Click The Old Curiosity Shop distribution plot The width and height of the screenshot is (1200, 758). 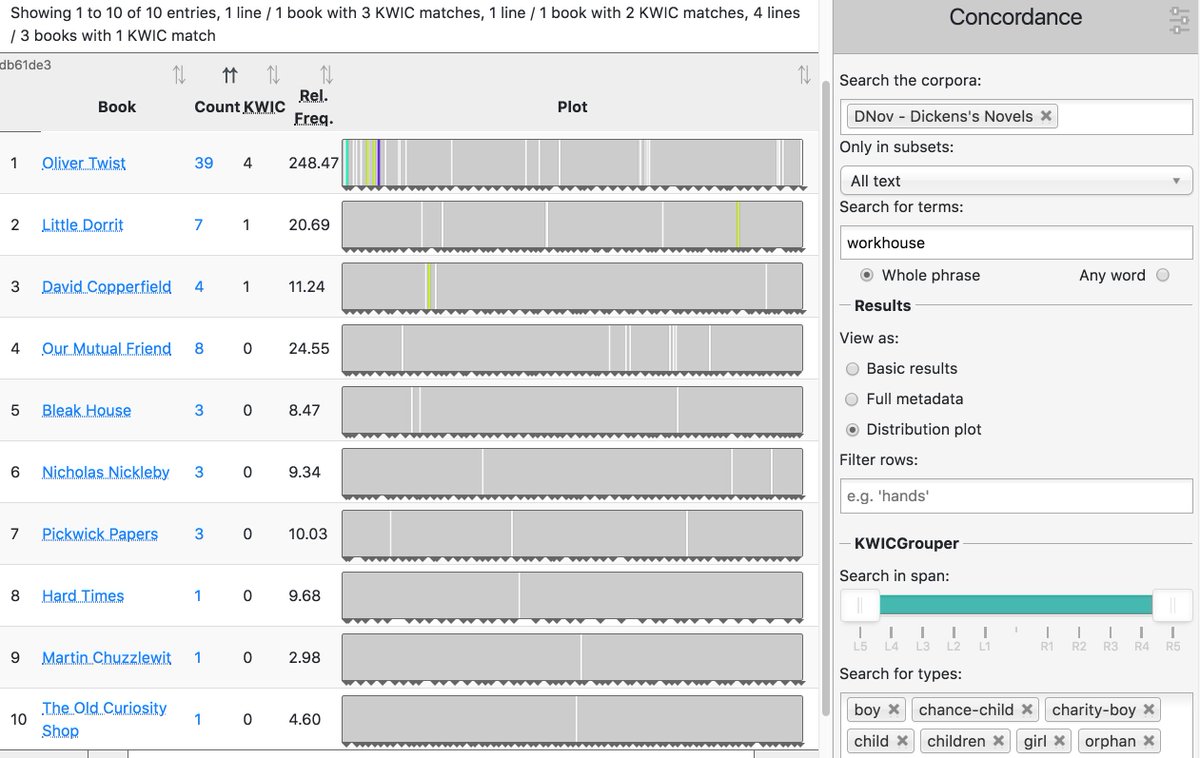click(x=572, y=720)
